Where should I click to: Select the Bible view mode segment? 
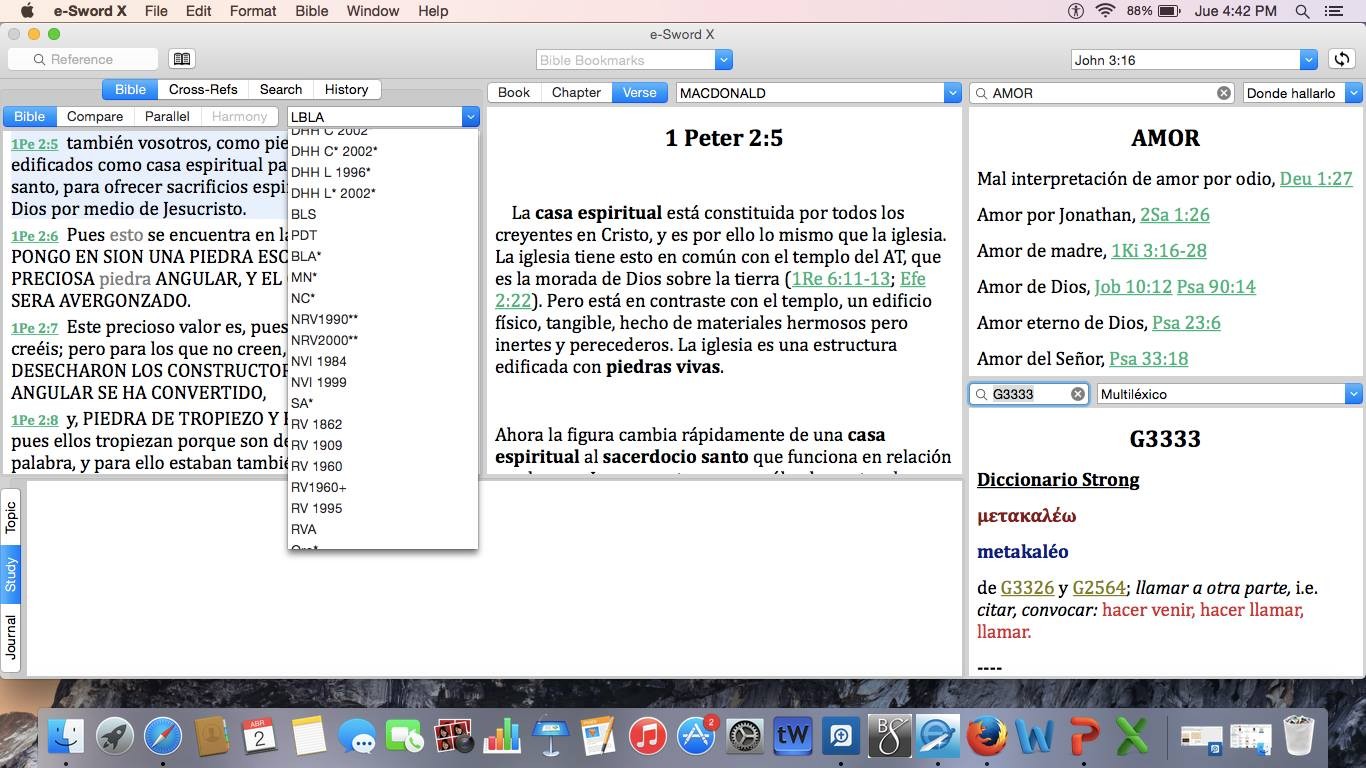click(29, 116)
